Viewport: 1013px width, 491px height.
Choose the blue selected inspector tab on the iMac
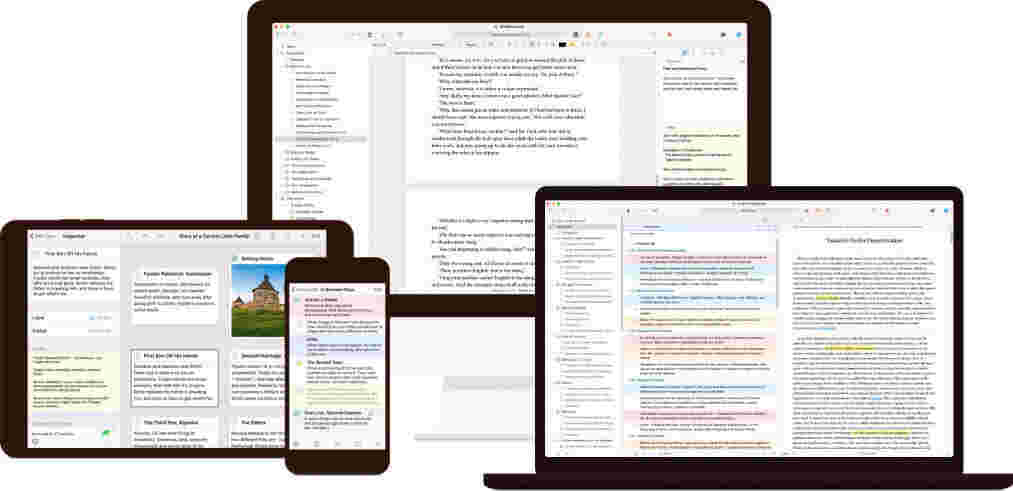[x=684, y=52]
